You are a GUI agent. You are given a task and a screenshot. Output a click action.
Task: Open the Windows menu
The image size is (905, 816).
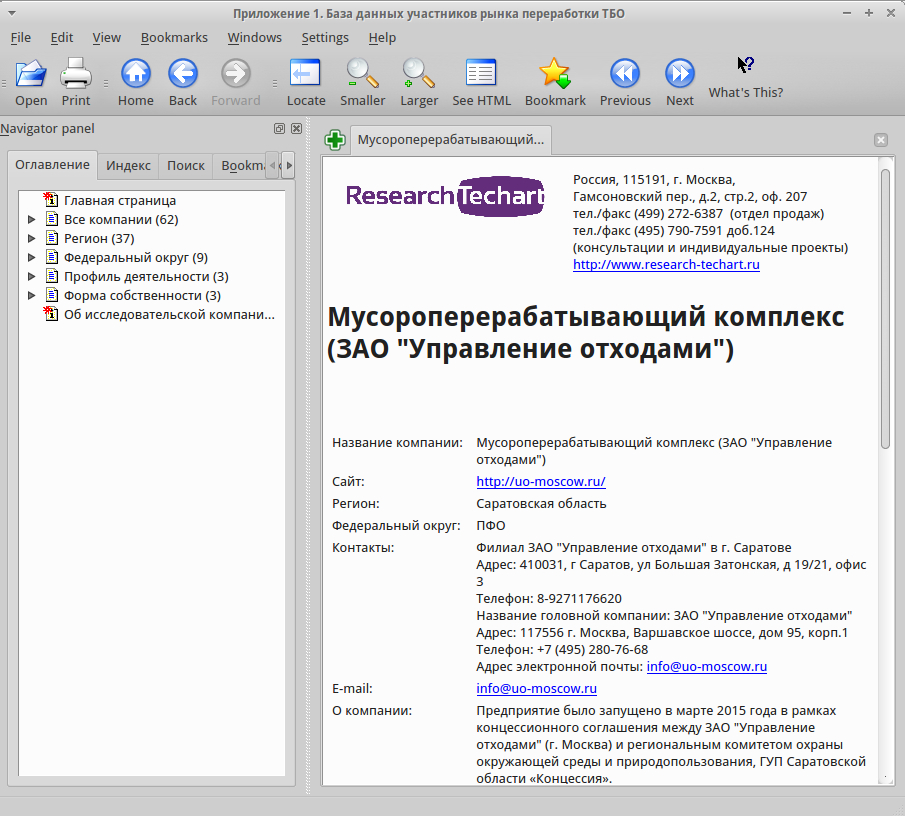pos(255,38)
